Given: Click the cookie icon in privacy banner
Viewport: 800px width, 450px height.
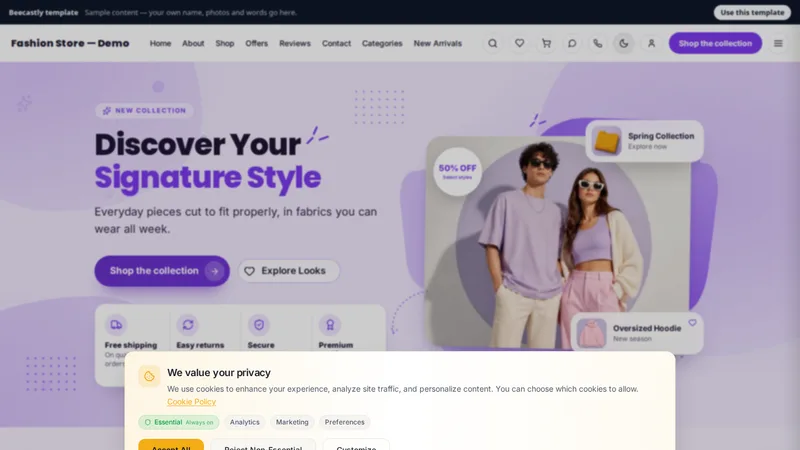Looking at the screenshot, I should (149, 376).
